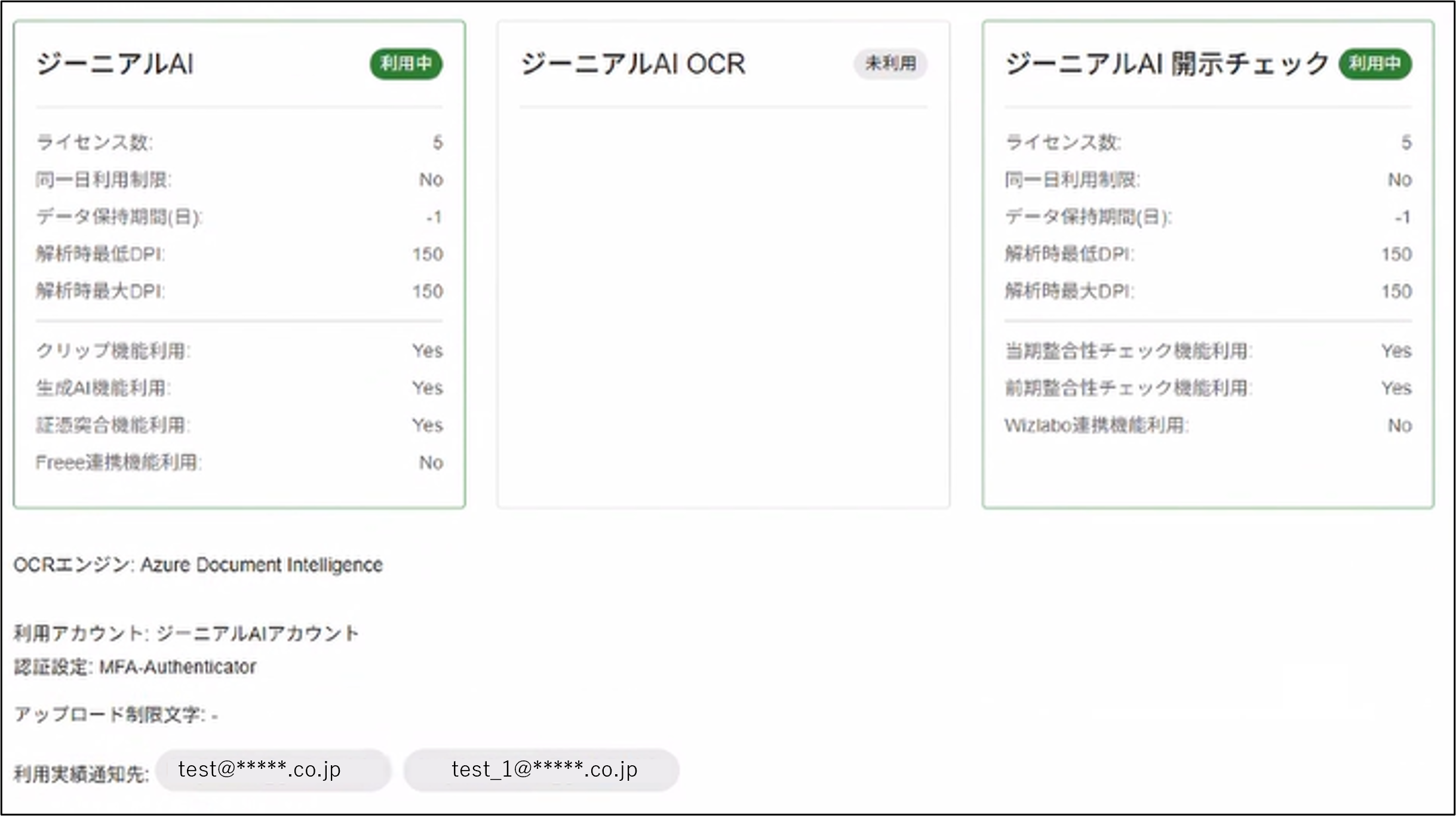Click 前期整合性チェック機能利用 row
This screenshot has height=816, width=1456.
coord(1128,388)
